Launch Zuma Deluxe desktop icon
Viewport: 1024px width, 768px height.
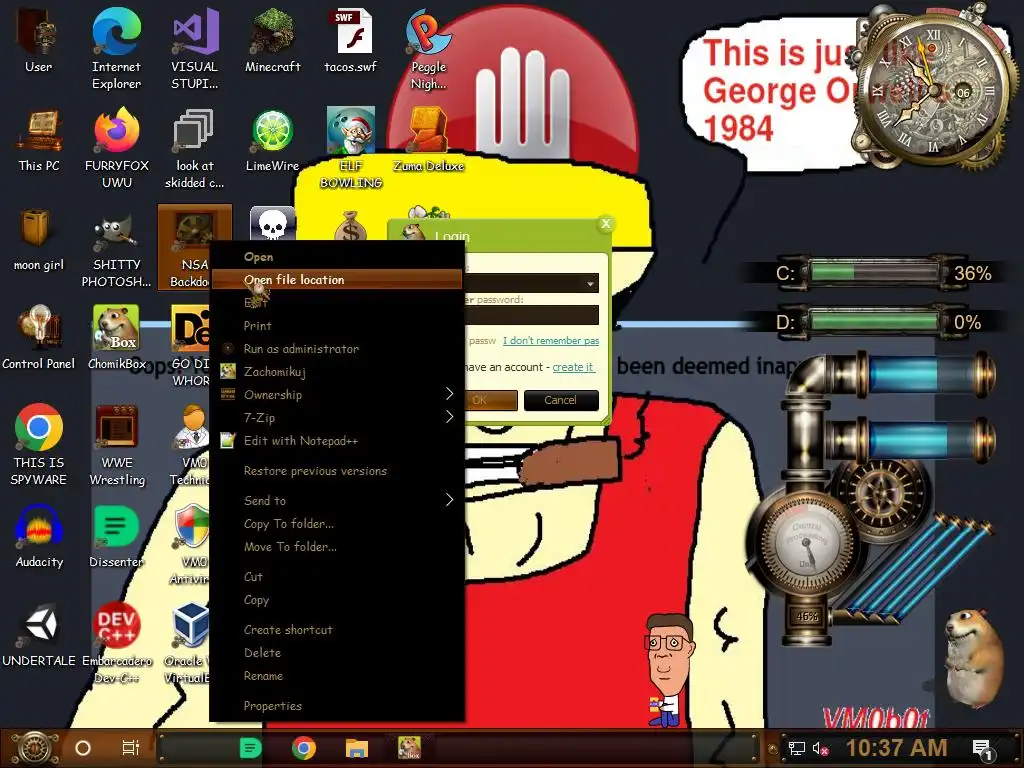click(428, 140)
